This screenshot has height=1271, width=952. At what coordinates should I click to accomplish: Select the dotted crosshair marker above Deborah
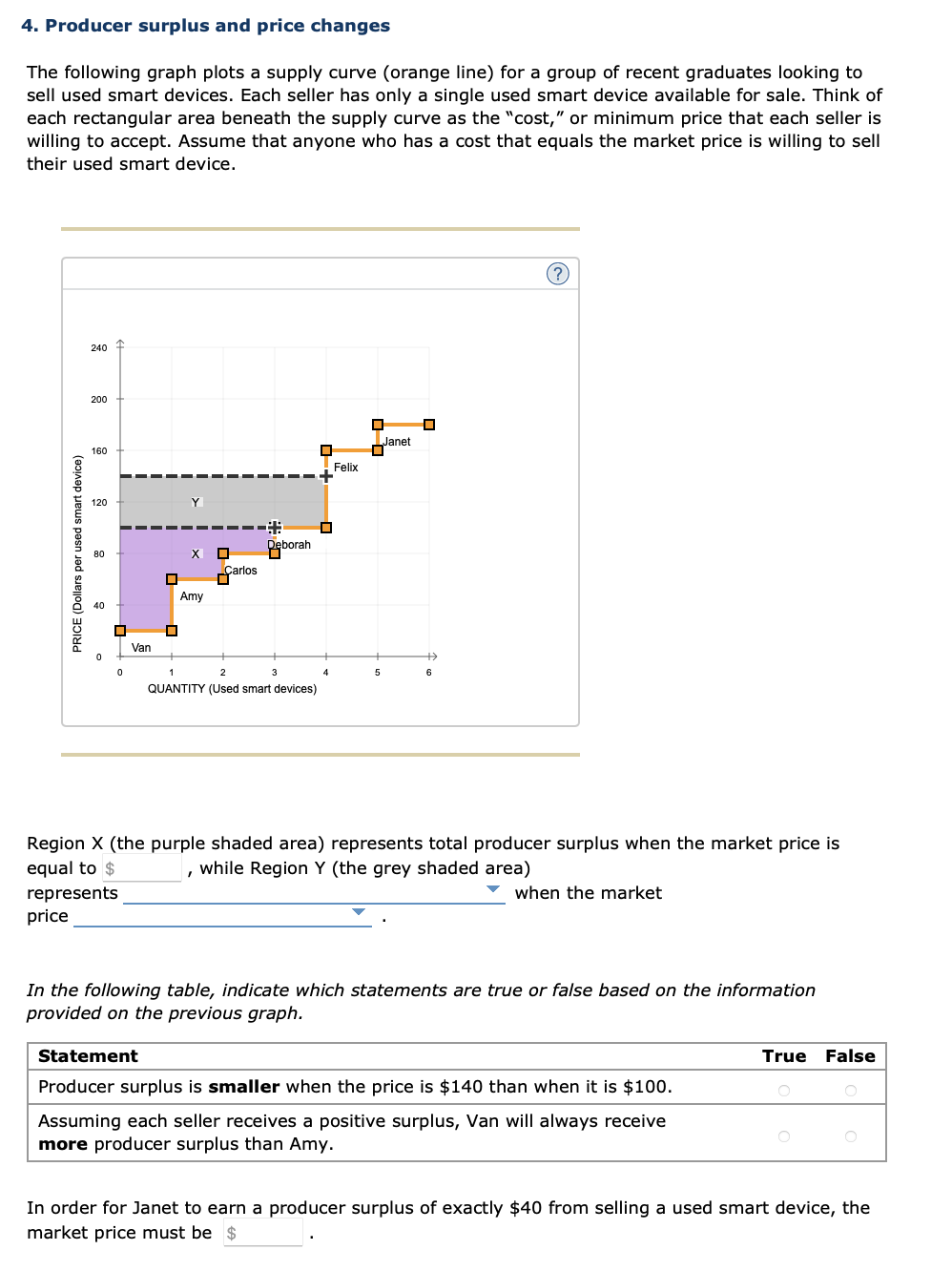[x=274, y=527]
